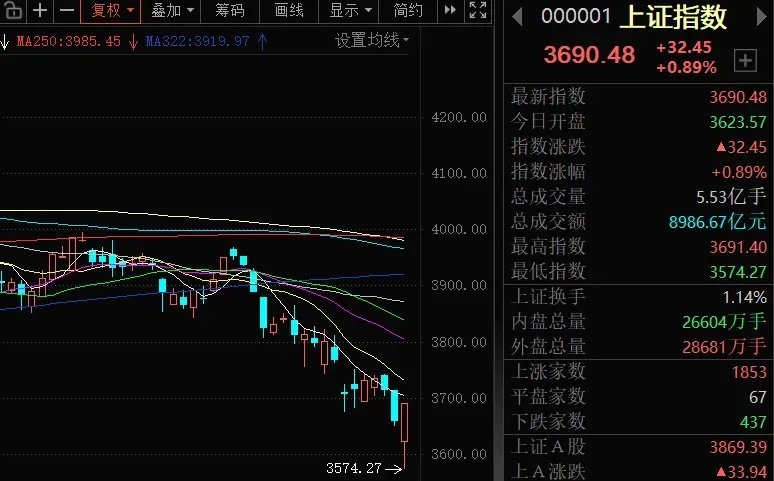This screenshot has height=481, width=774.
Task: Go to previous stock with left arrow
Action: [517, 16]
